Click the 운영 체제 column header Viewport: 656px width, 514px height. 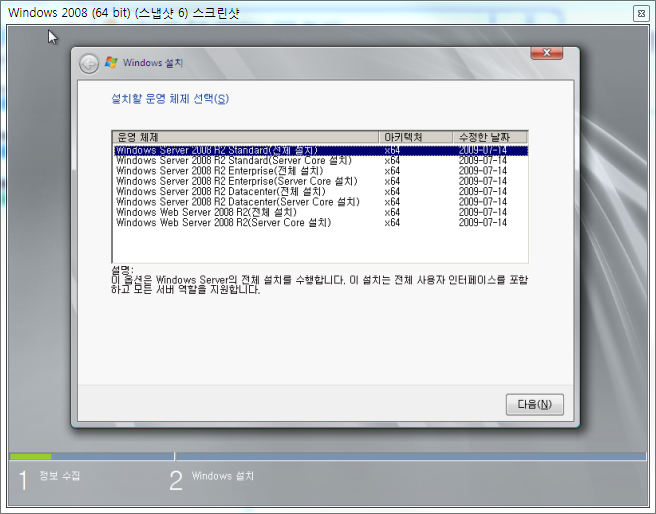pyautogui.click(x=246, y=137)
